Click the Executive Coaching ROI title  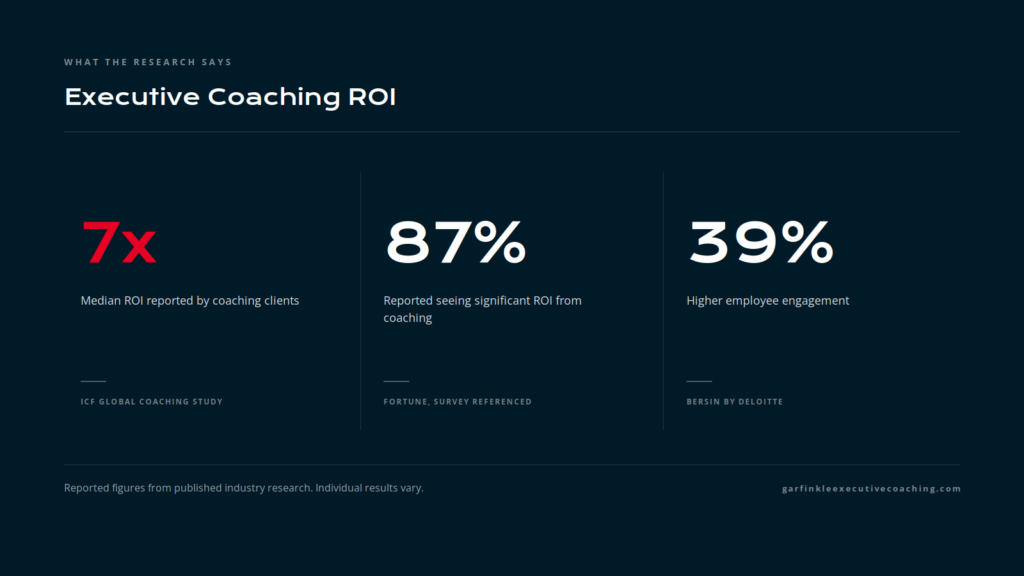coord(230,97)
